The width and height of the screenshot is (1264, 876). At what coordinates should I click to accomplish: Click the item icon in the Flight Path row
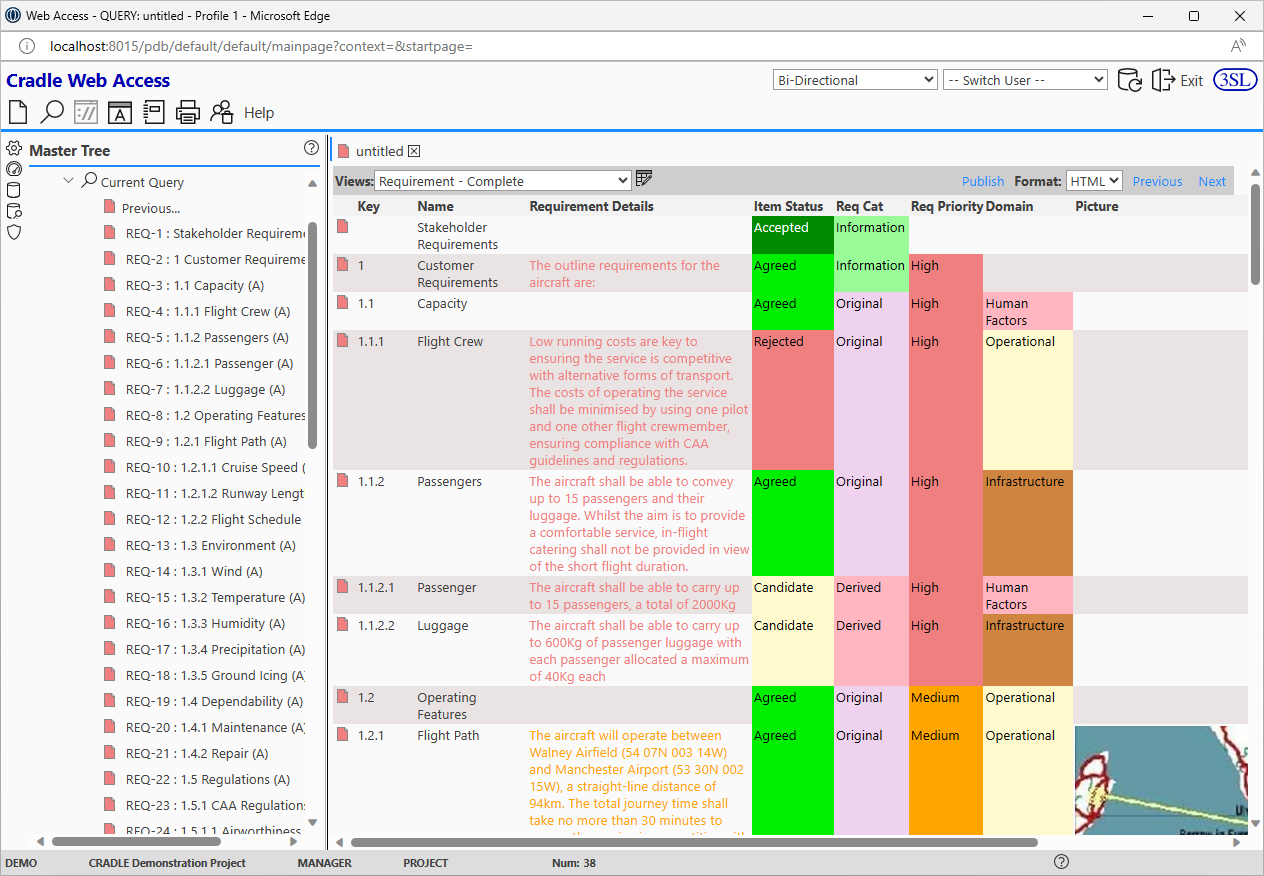tap(343, 735)
